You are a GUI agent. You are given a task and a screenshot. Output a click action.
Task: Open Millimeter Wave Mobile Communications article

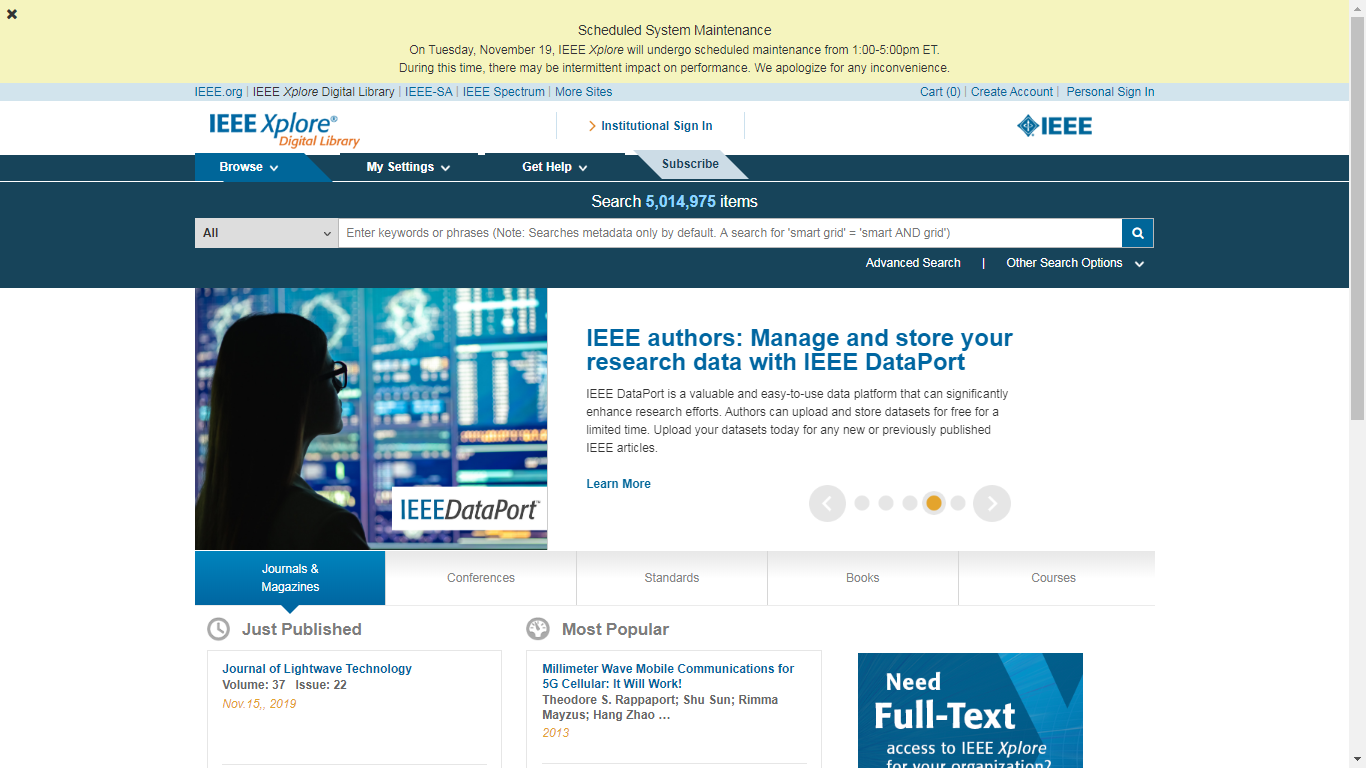(668, 677)
